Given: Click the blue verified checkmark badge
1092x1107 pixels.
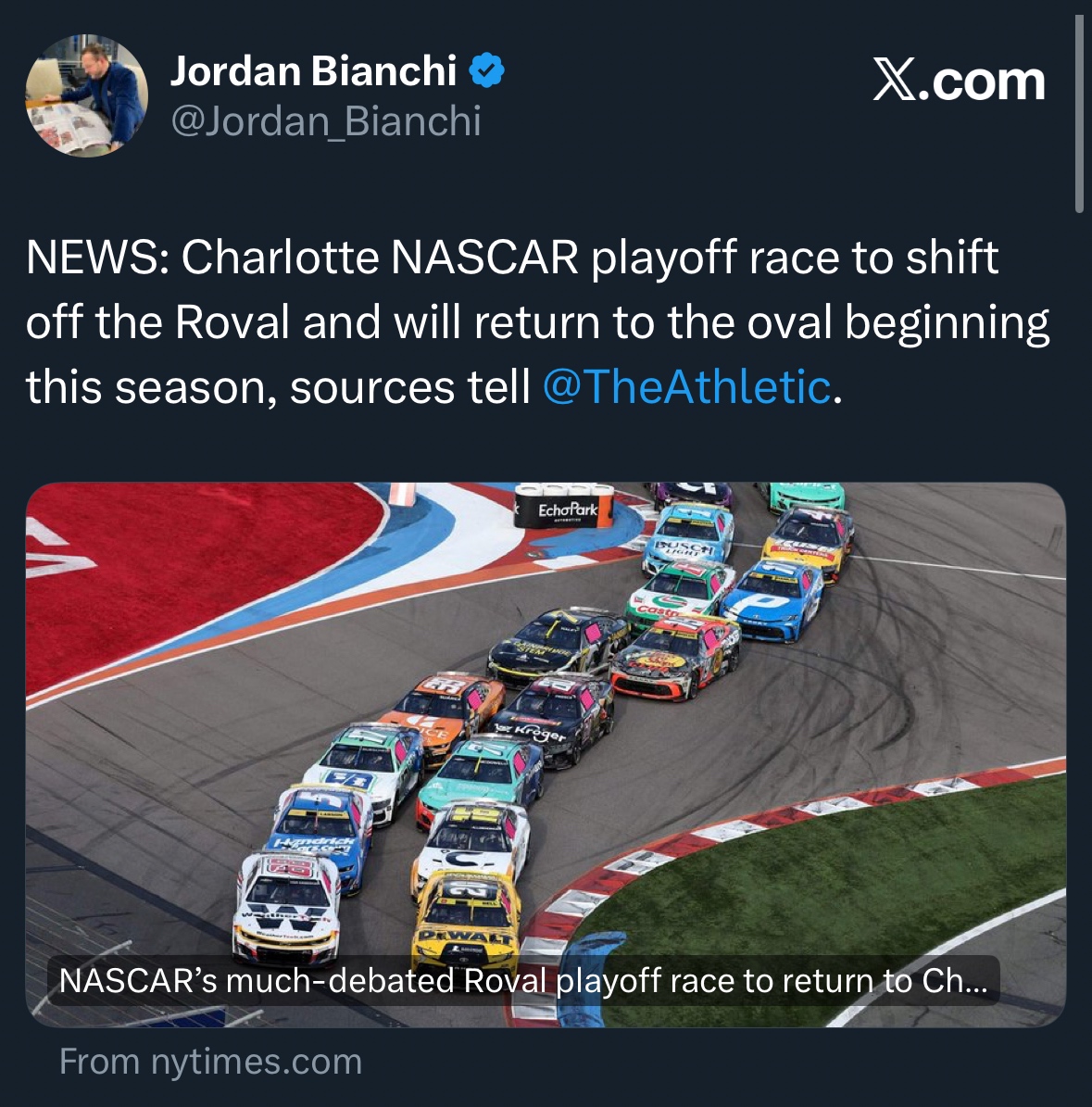Looking at the screenshot, I should [x=487, y=70].
